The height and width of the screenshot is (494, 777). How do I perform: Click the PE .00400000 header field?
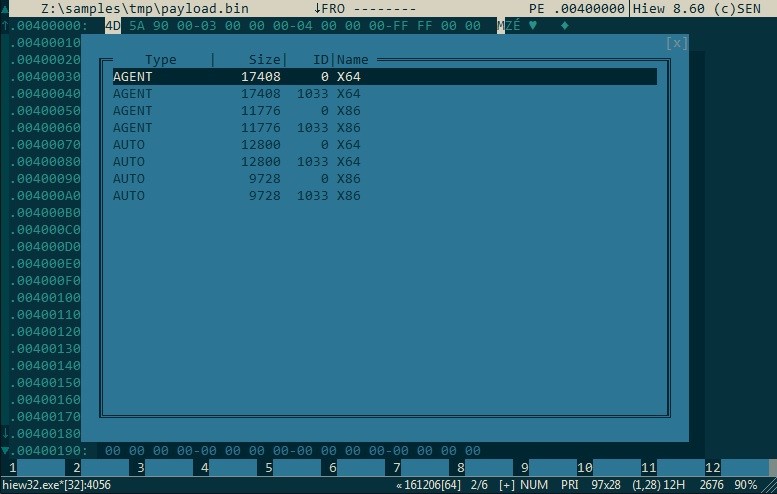click(577, 8)
